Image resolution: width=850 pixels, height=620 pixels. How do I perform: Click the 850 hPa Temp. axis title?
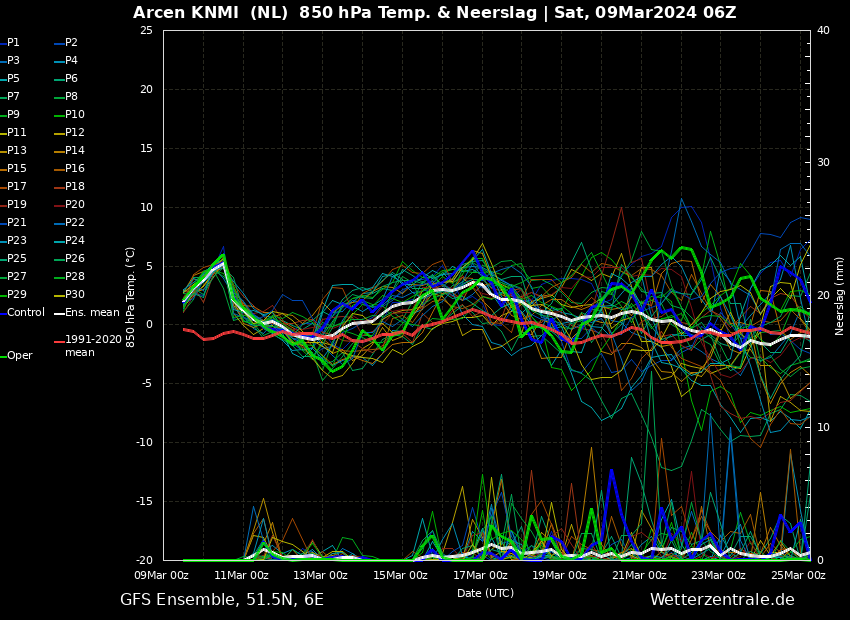[130, 297]
